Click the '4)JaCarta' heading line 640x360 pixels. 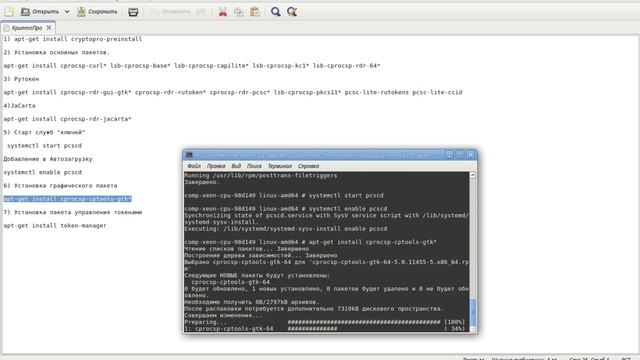pyautogui.click(x=19, y=106)
